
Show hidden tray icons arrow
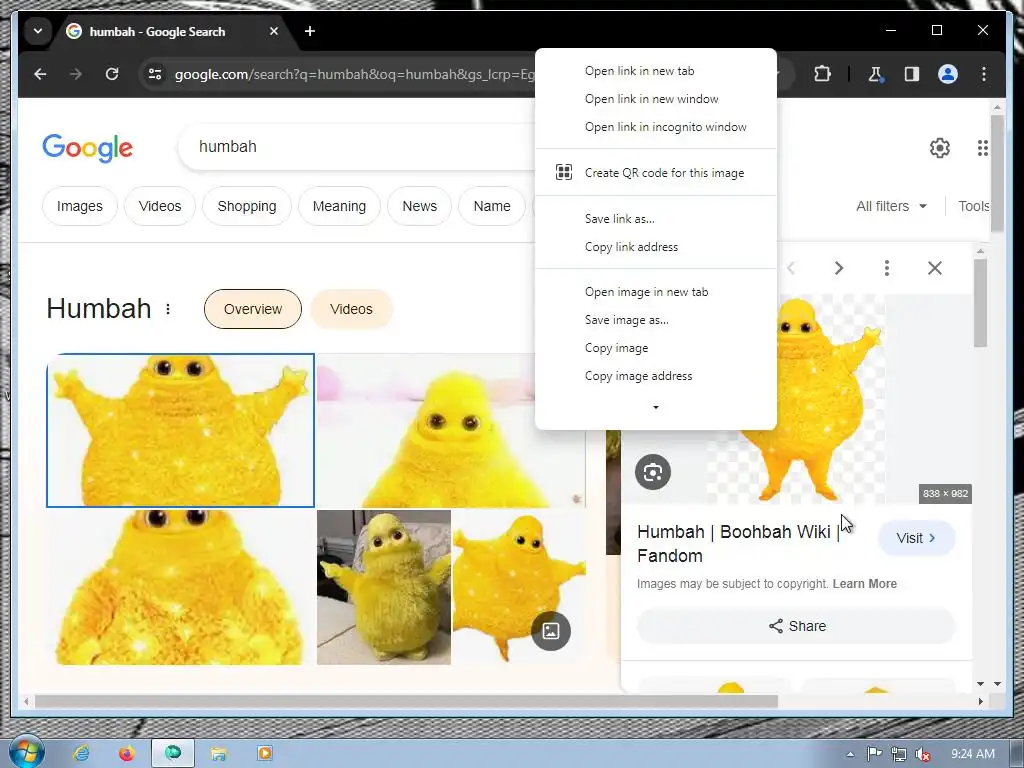(850, 754)
